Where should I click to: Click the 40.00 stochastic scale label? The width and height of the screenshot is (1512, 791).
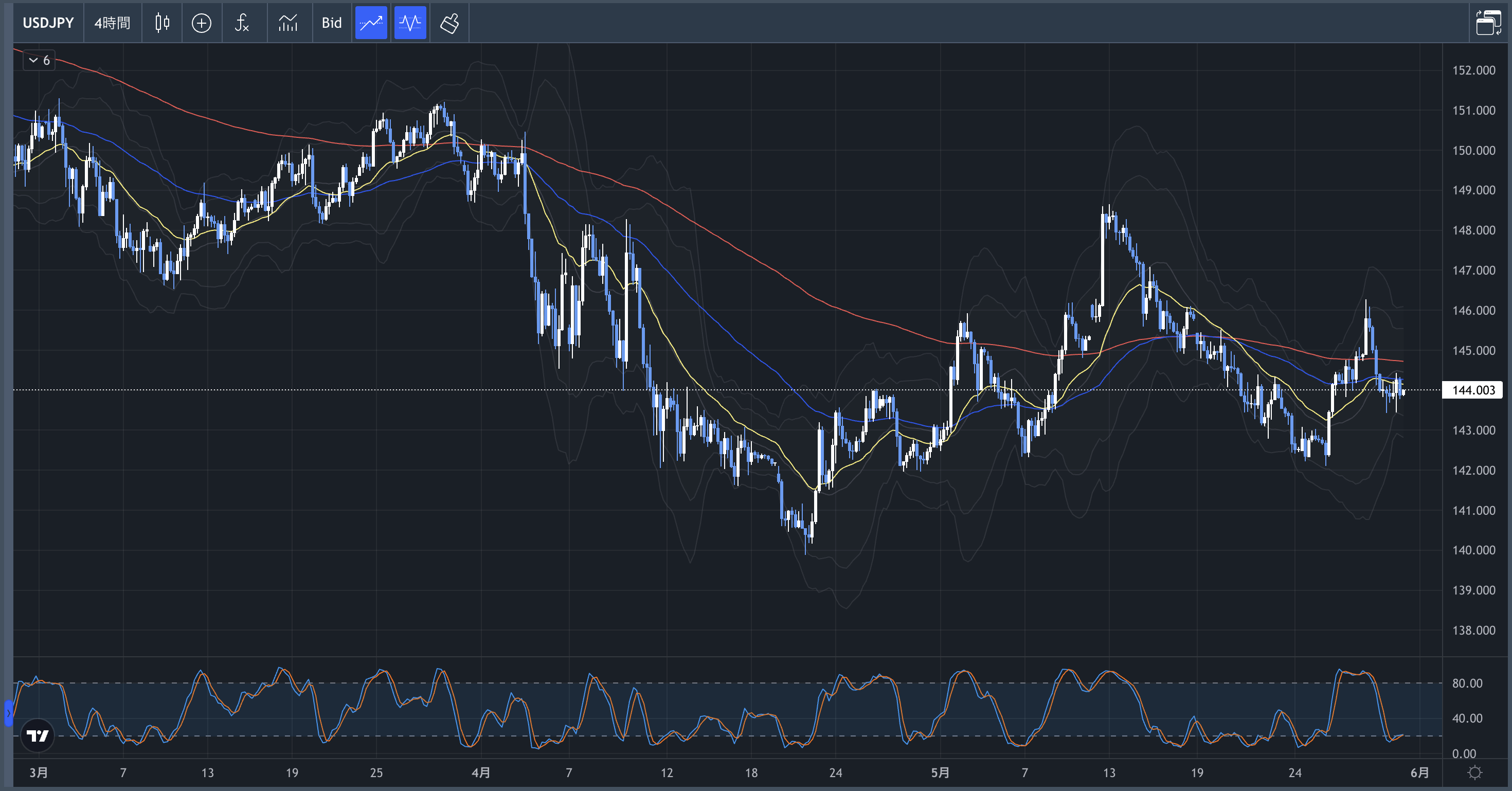[x=1467, y=718]
